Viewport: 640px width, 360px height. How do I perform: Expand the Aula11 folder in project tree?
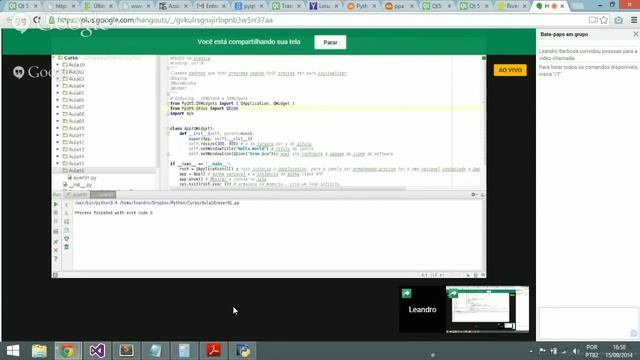(58, 135)
